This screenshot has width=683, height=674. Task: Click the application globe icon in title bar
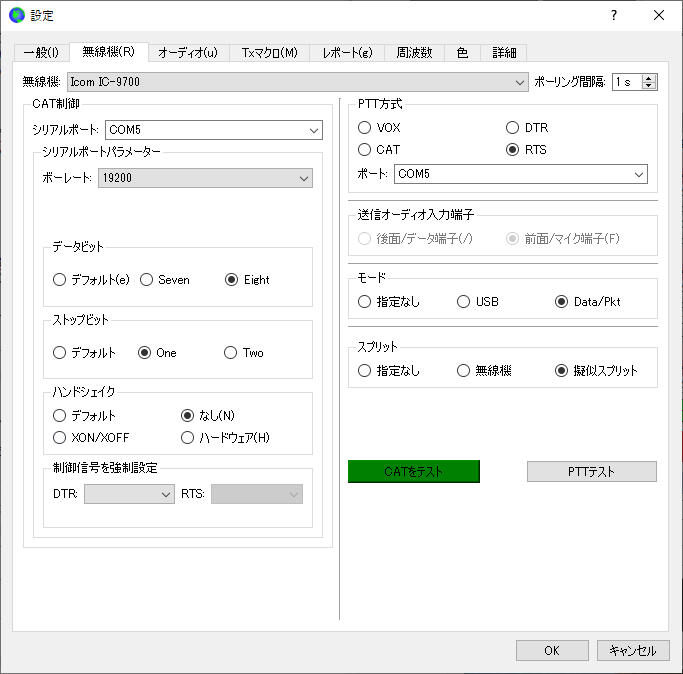click(x=17, y=15)
